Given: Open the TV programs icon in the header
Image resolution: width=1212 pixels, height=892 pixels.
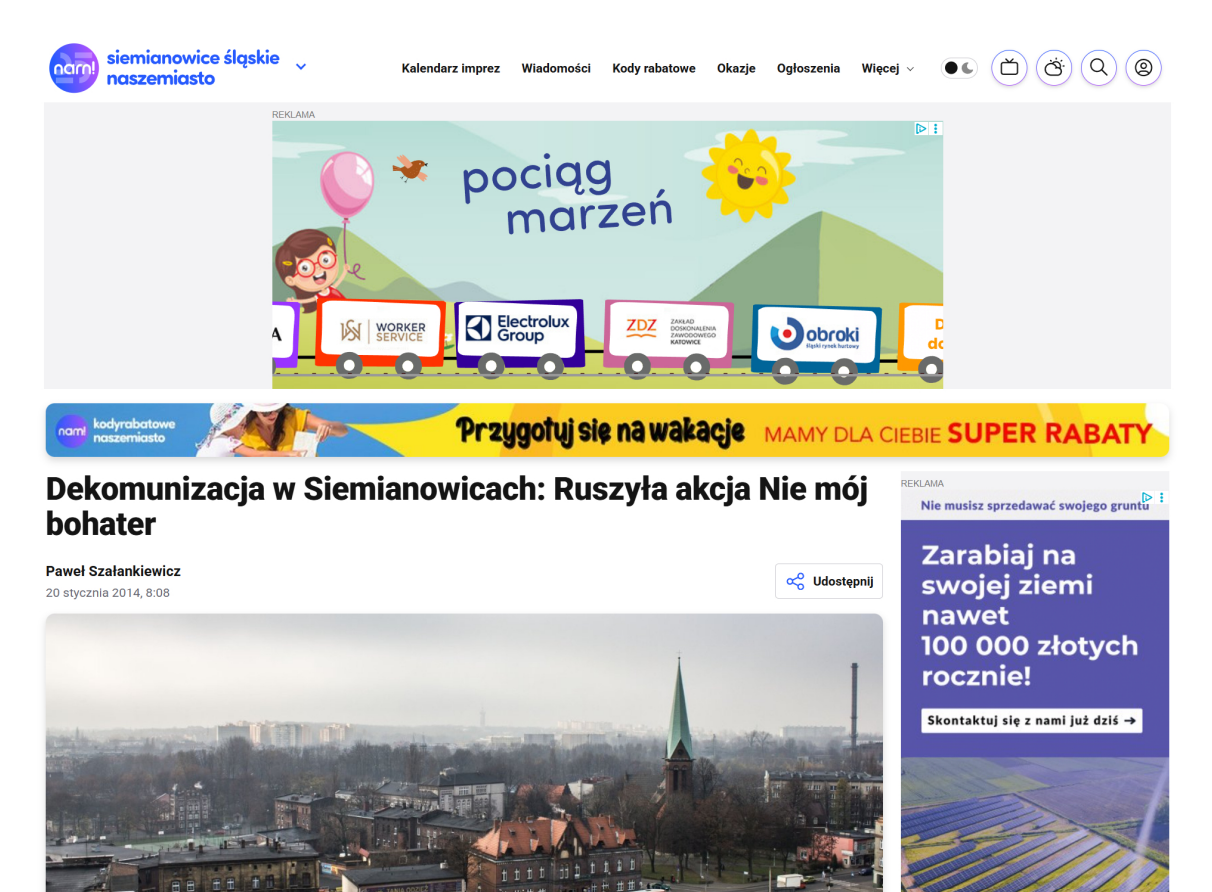Looking at the screenshot, I should 1009,67.
